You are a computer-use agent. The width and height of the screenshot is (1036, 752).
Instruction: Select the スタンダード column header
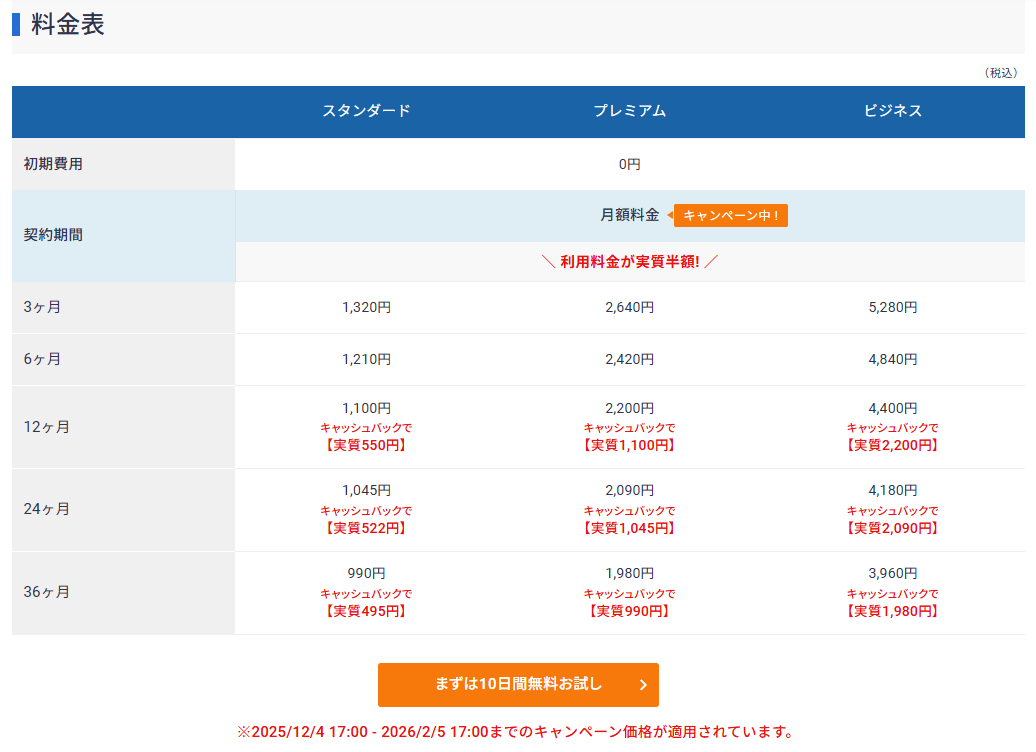(366, 111)
